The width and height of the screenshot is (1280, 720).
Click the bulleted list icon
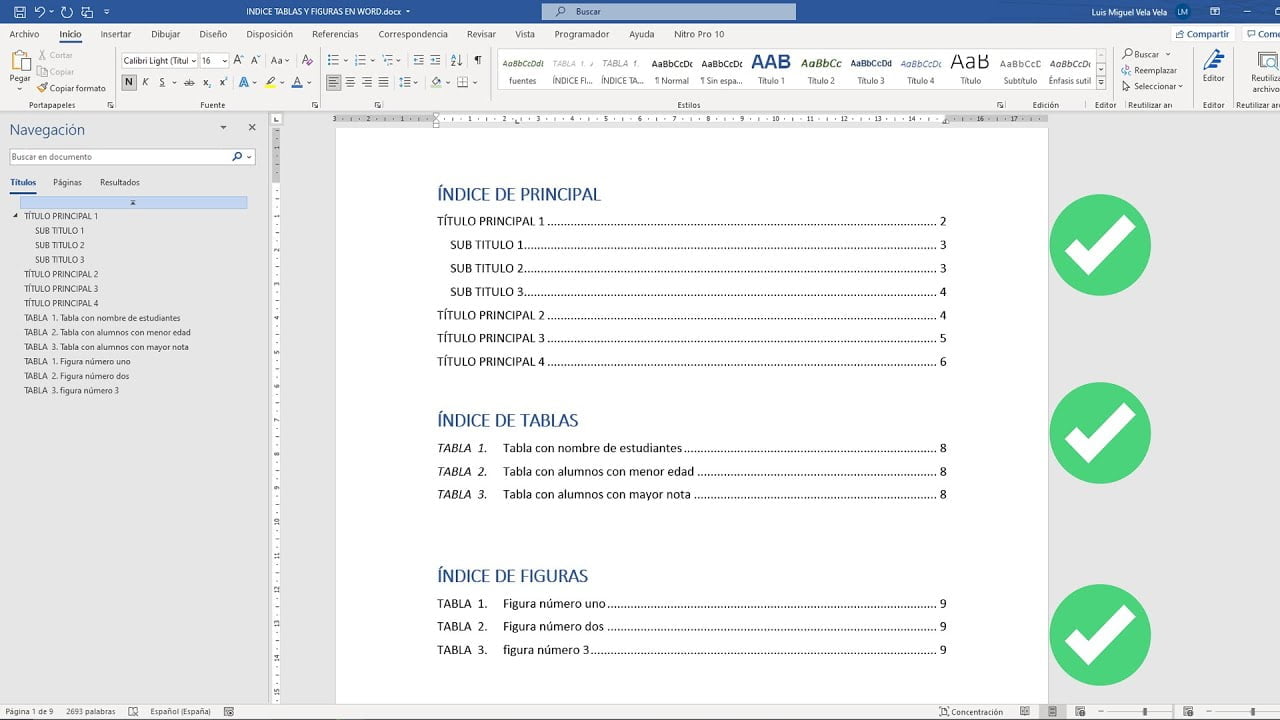coord(334,61)
